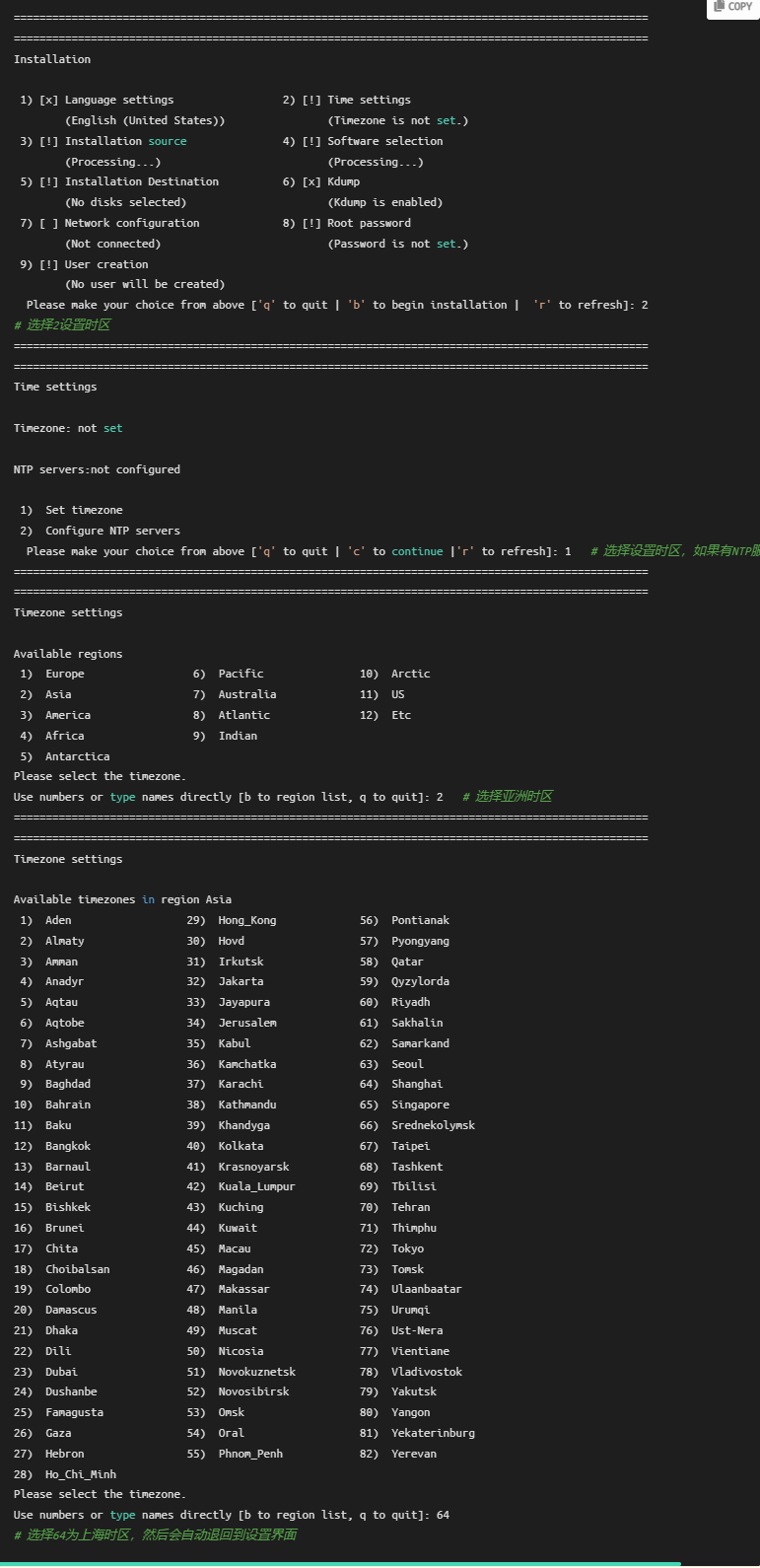This screenshot has height=1568, width=760.
Task: Click the Singapore timezone entry
Action: (420, 1105)
